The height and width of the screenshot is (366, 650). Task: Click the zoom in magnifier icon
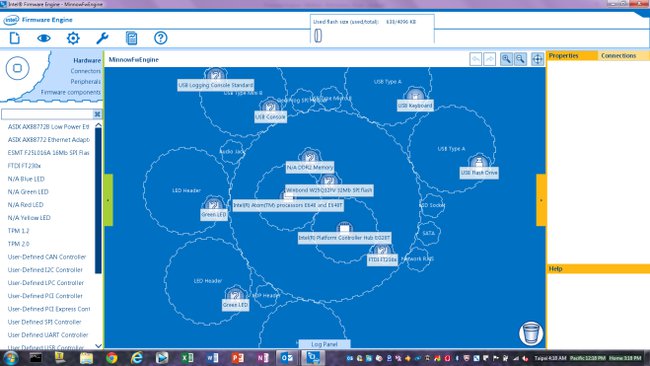[x=506, y=59]
